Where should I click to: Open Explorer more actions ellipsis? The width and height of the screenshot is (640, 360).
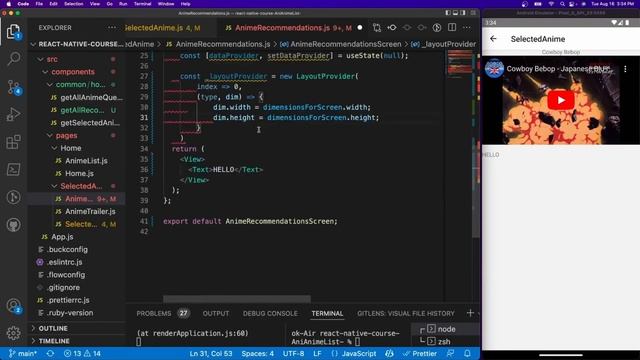111,28
